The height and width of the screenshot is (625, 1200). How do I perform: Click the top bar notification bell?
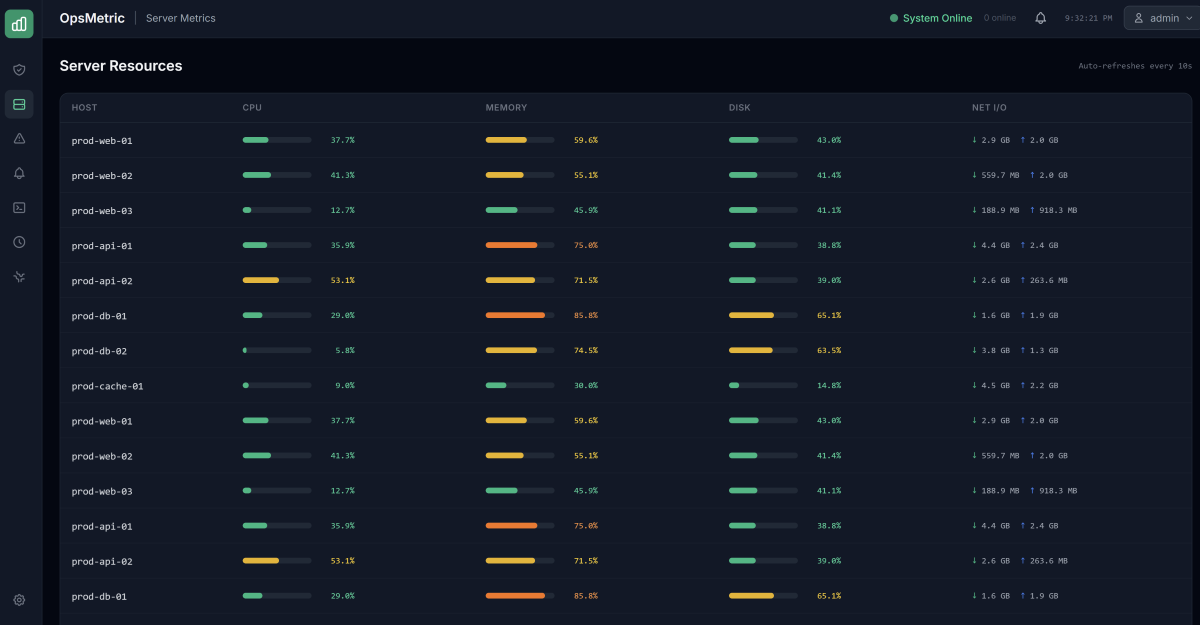point(1040,17)
